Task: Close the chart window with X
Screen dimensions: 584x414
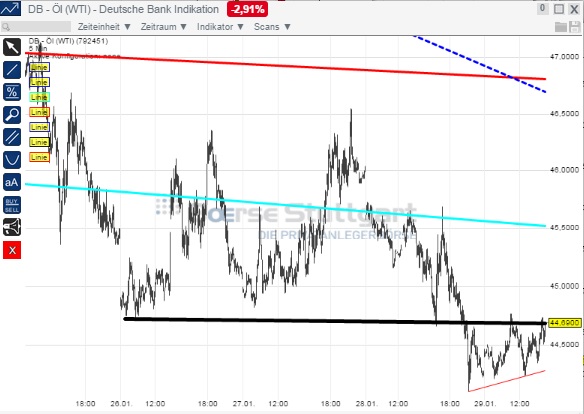Action: [x=574, y=9]
